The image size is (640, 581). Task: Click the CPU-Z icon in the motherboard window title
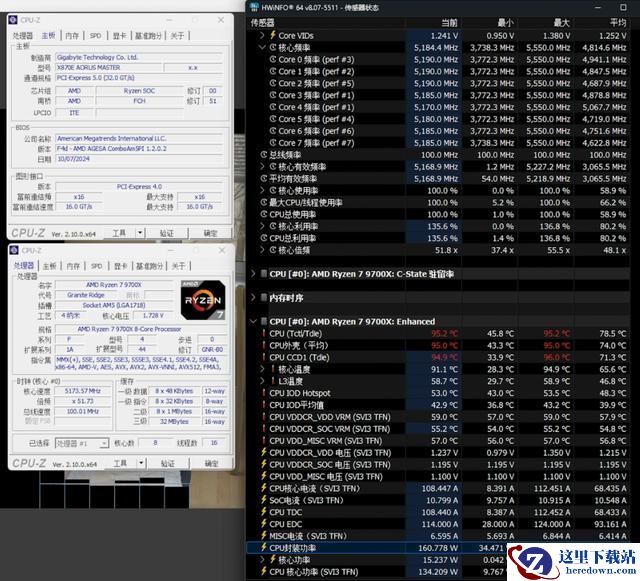[13, 20]
